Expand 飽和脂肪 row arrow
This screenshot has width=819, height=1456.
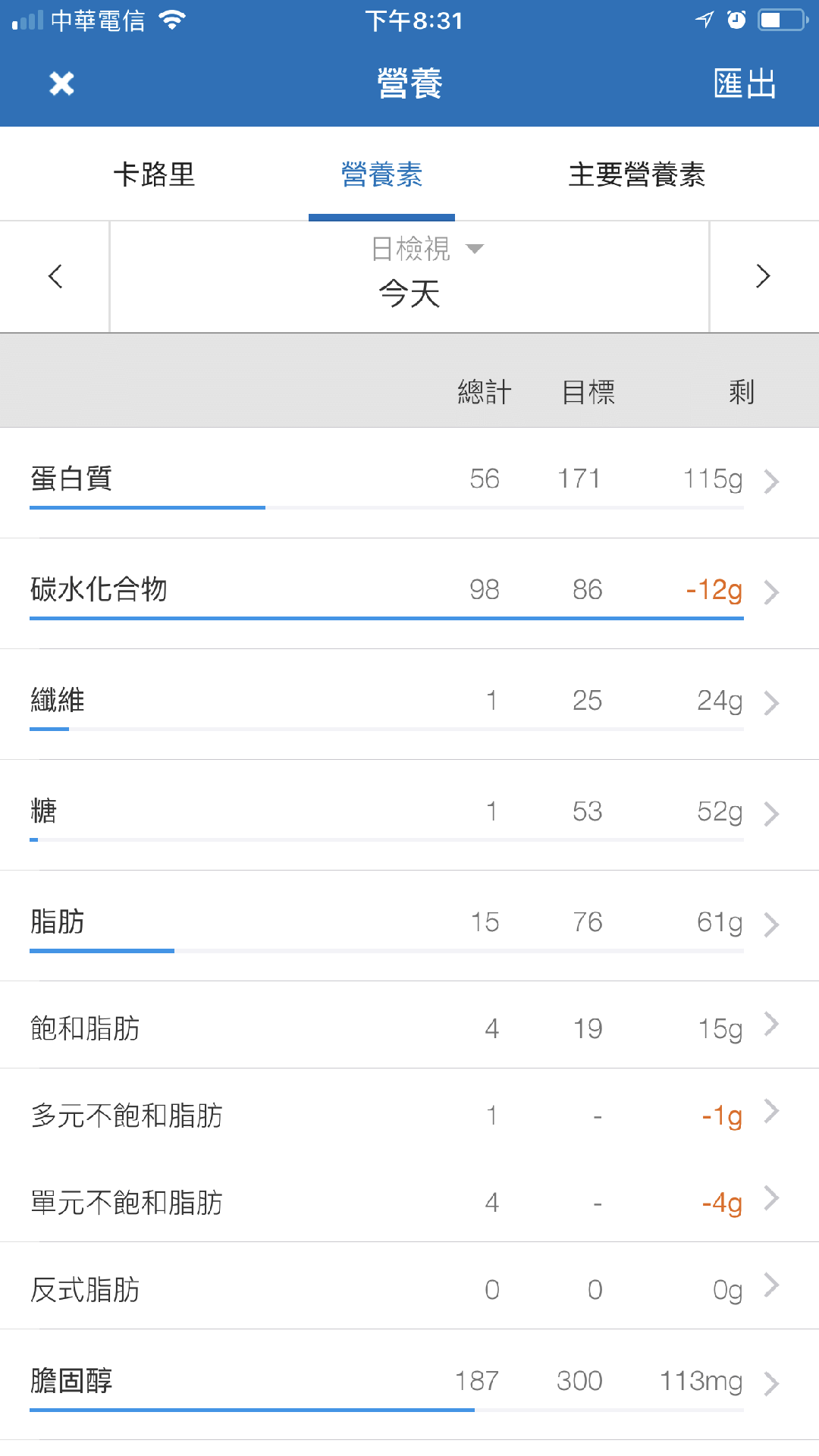point(771,1025)
